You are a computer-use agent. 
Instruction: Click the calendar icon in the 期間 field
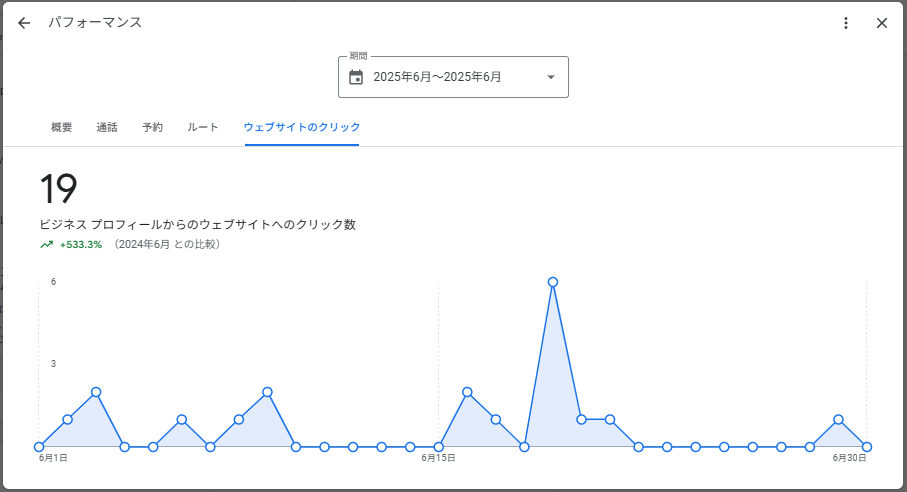[356, 77]
